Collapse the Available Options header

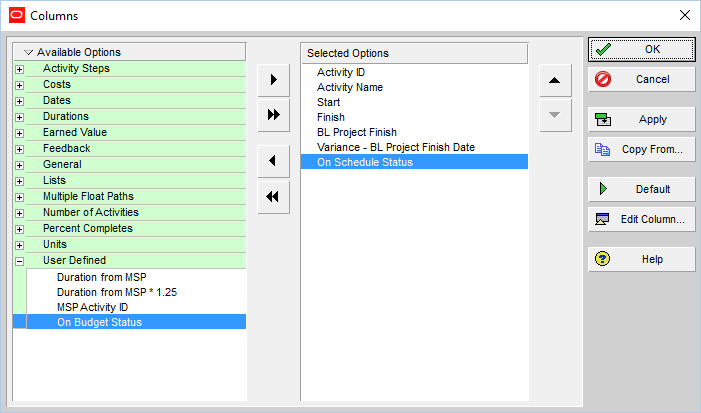[28, 52]
